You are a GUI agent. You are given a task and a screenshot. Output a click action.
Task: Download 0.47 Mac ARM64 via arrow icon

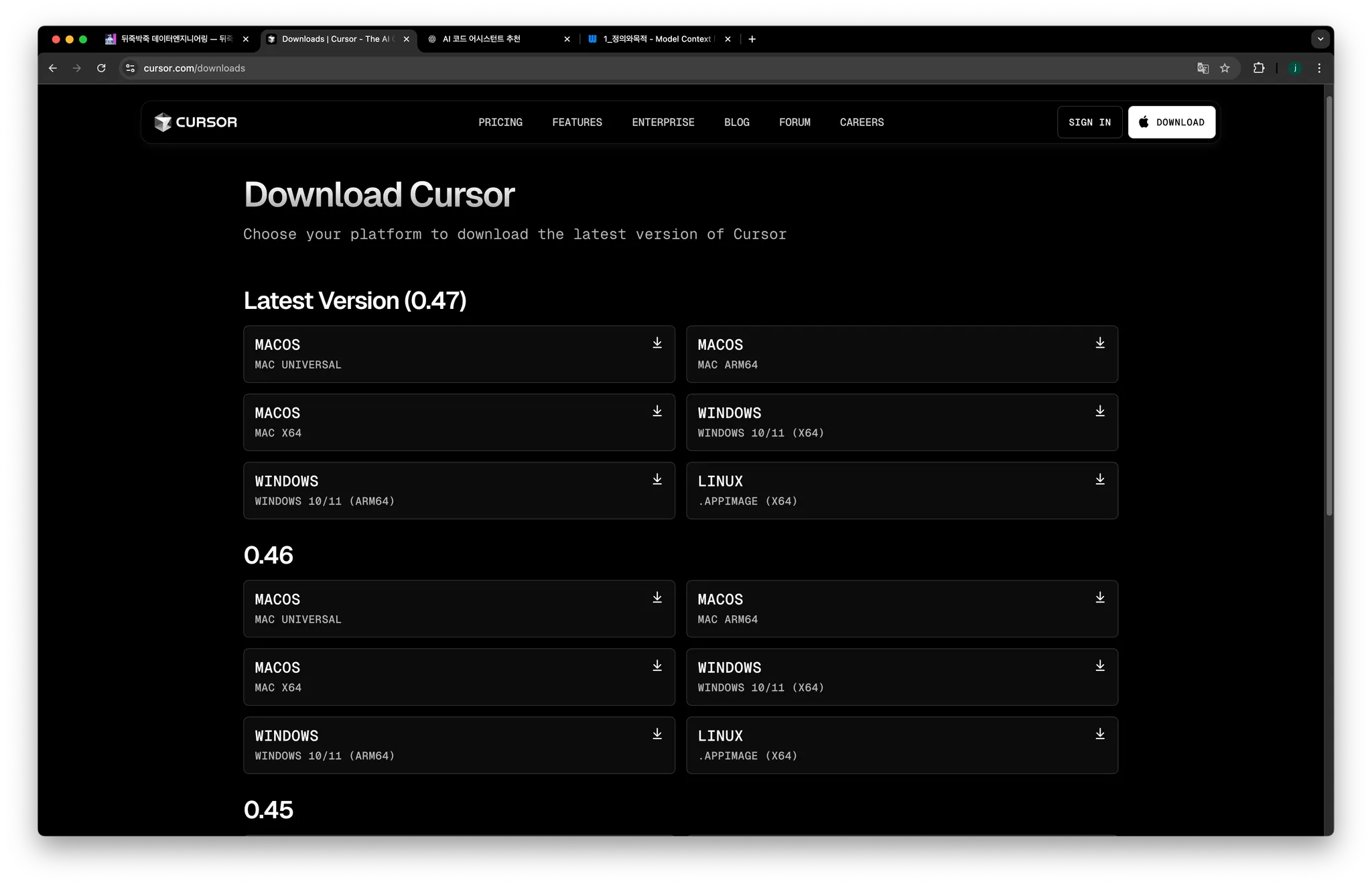click(1100, 343)
